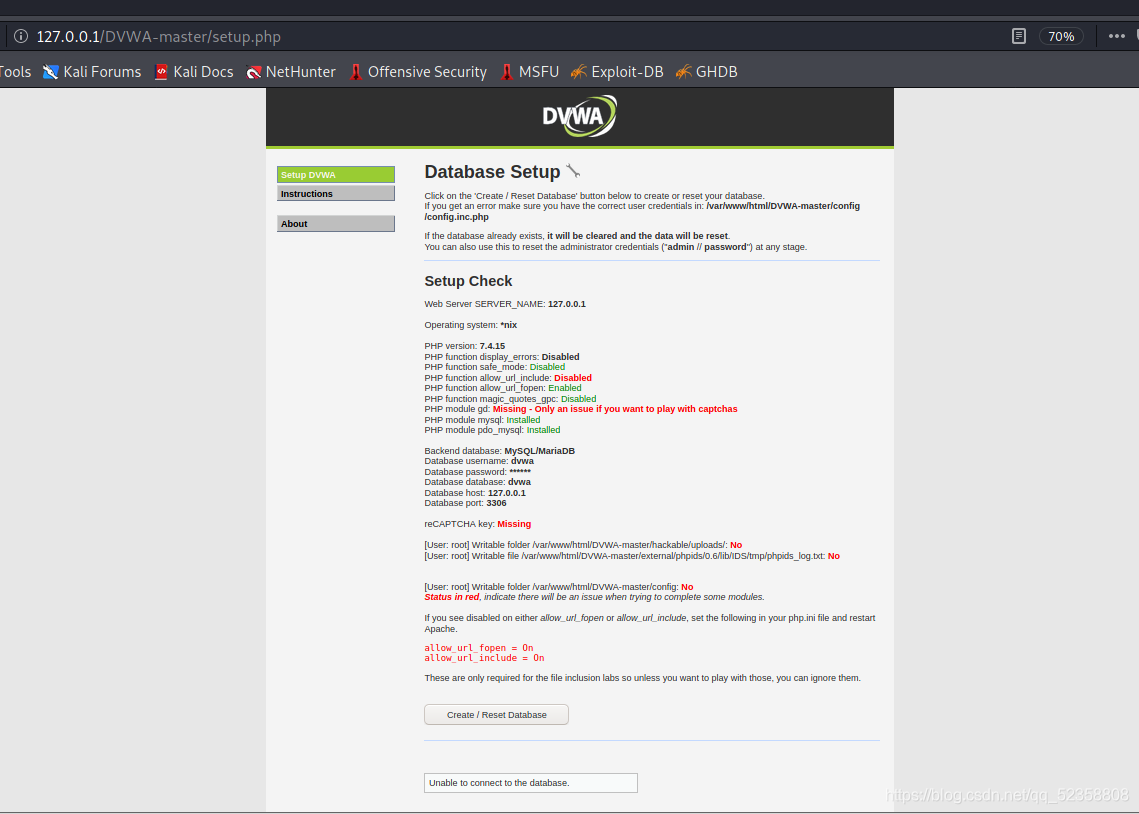Click Disabled status for magic_quotes_gpc

pyautogui.click(x=578, y=399)
